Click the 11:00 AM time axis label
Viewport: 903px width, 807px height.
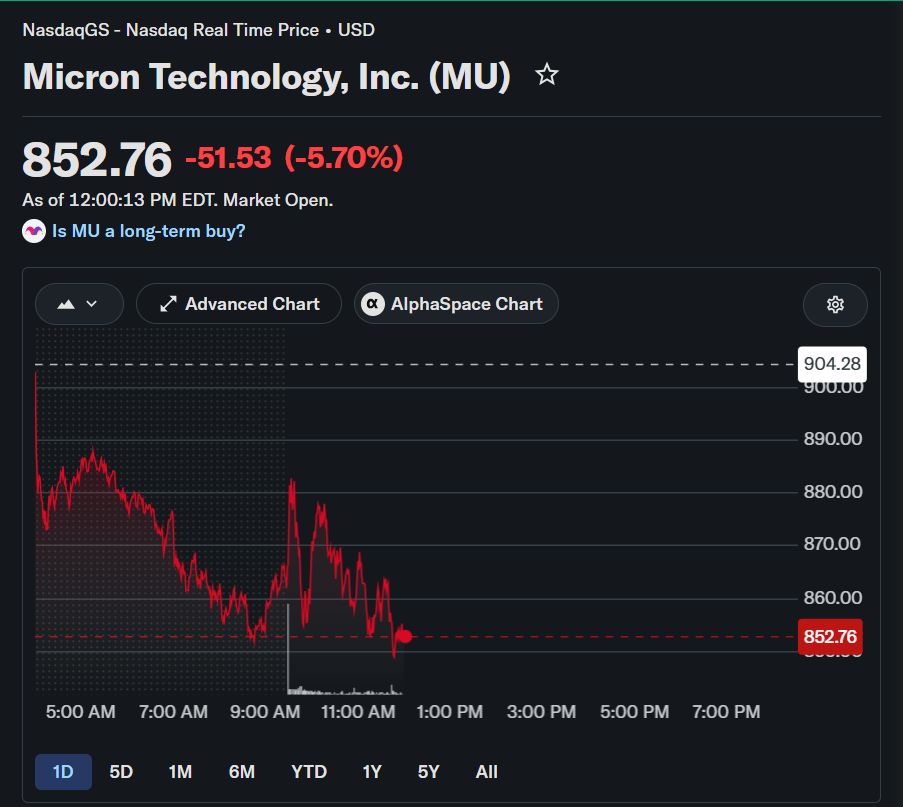(x=358, y=712)
